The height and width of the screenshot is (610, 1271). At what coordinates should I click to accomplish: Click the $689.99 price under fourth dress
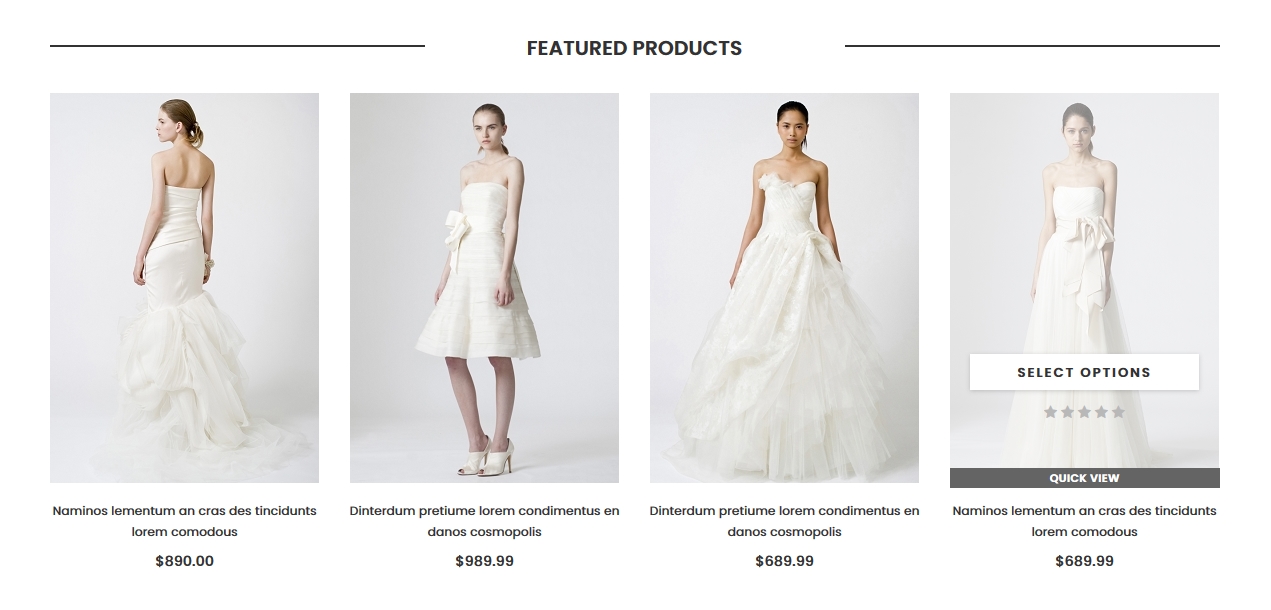click(1084, 561)
